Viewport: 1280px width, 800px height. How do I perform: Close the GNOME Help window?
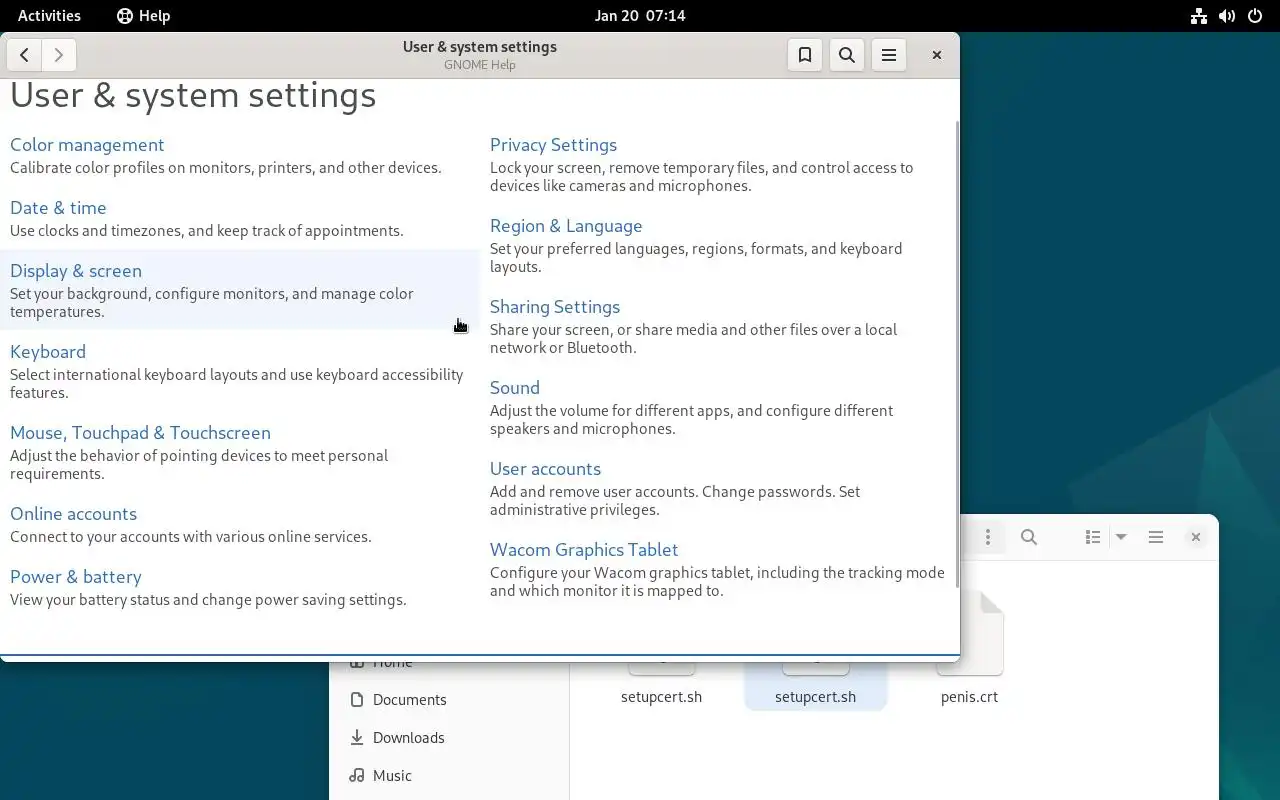(x=937, y=55)
